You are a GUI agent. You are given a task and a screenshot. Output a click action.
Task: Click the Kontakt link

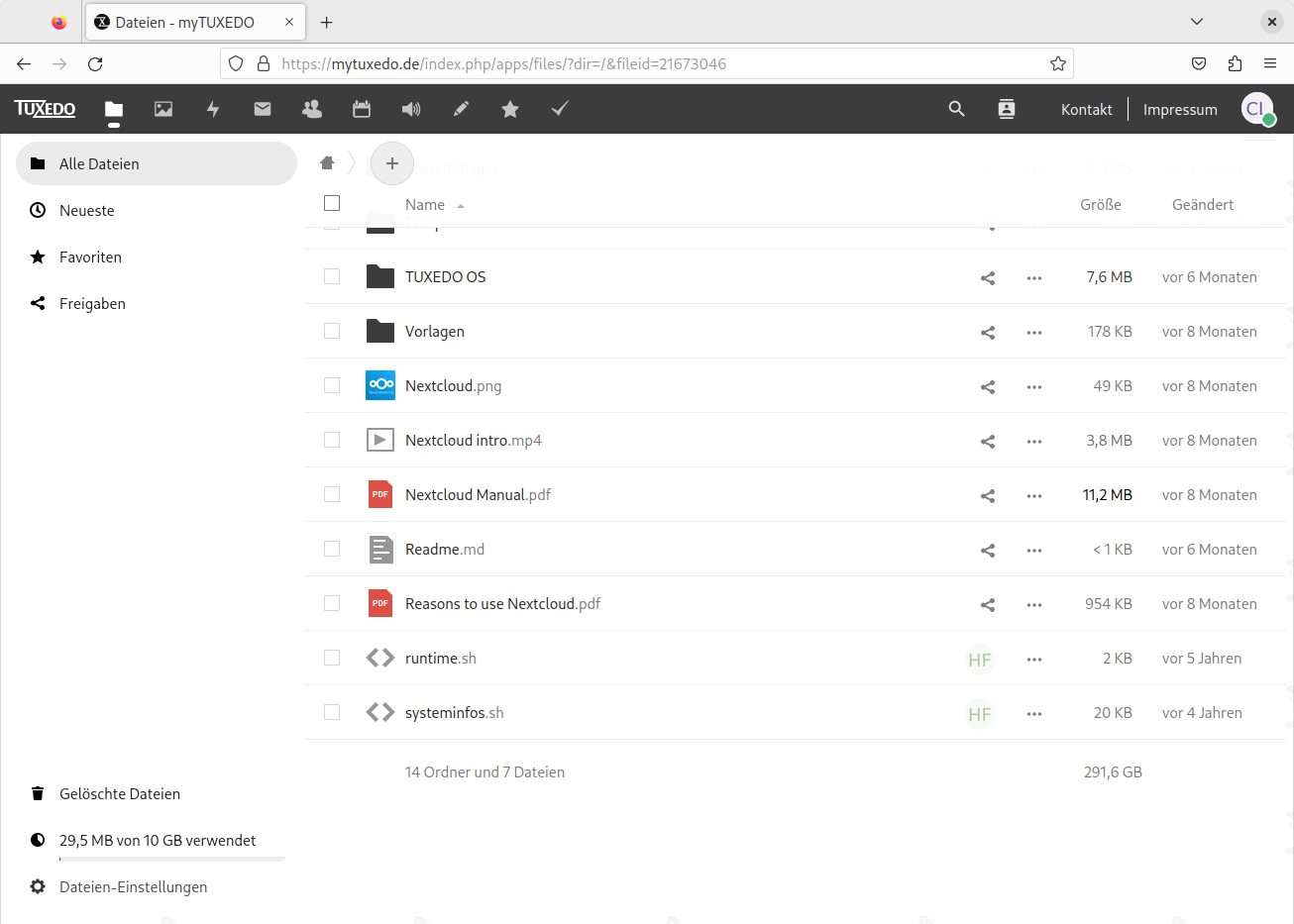click(x=1087, y=109)
